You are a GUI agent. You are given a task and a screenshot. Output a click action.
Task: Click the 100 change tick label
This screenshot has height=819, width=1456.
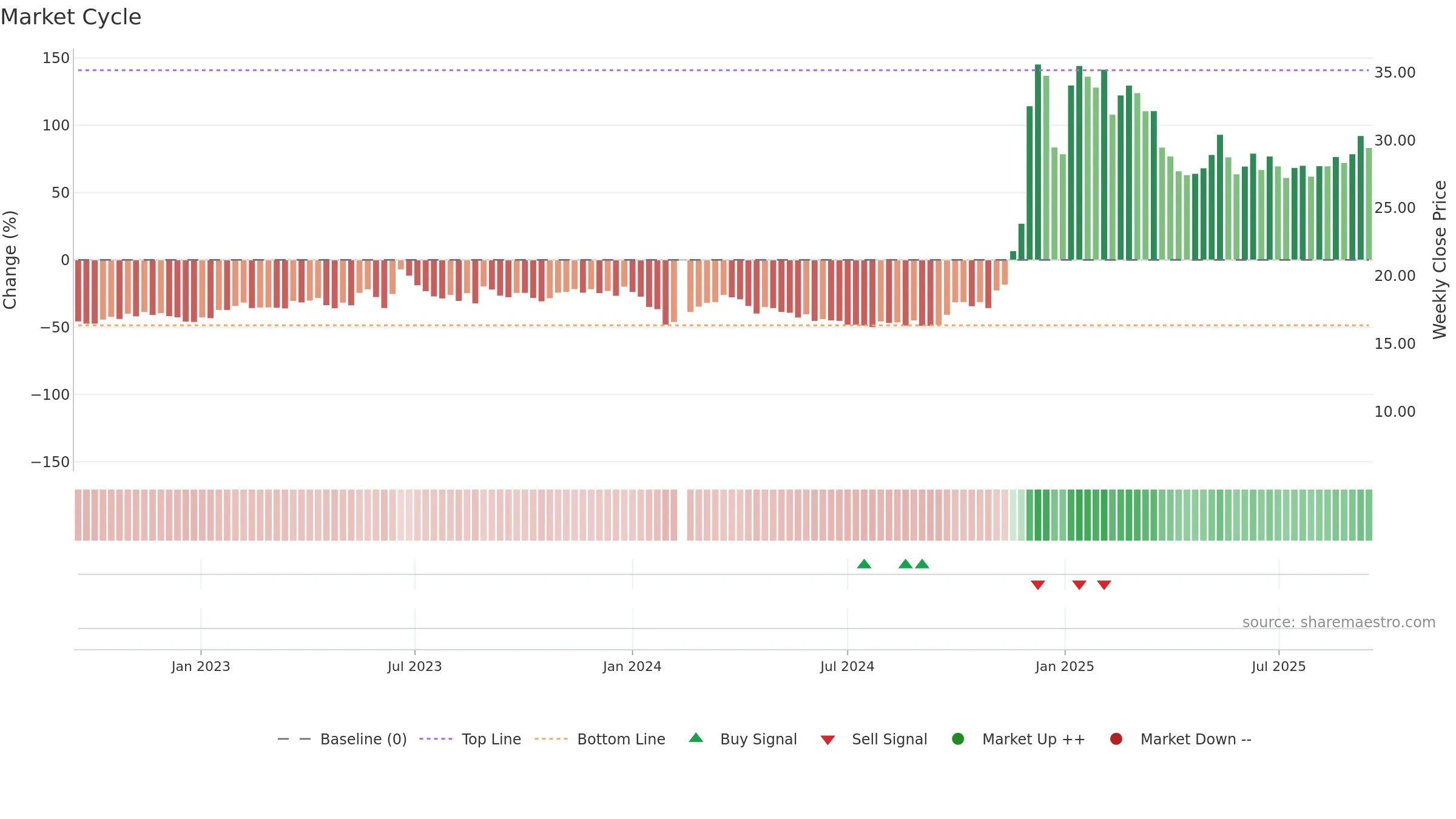tap(56, 126)
